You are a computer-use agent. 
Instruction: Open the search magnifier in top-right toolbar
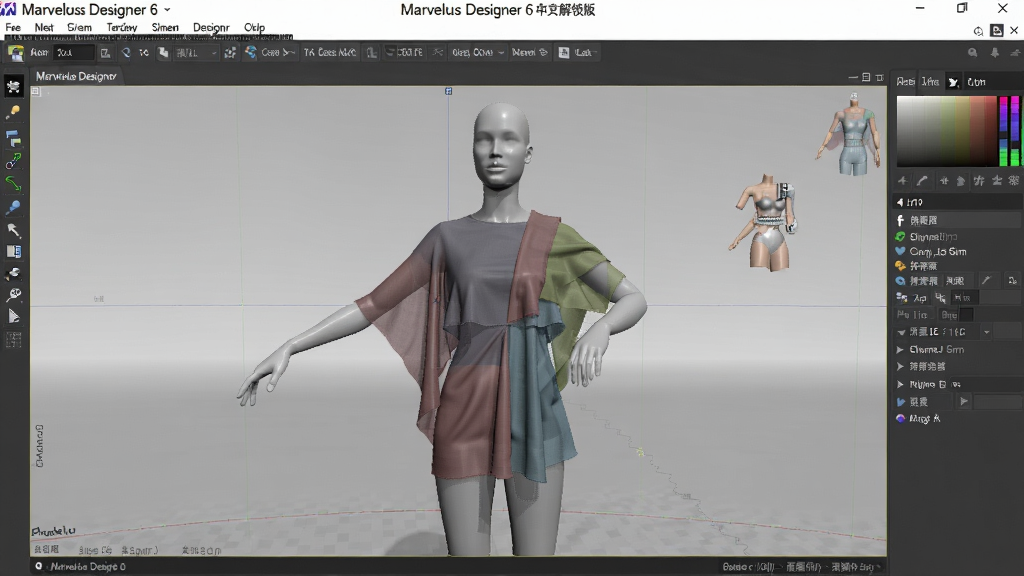pyautogui.click(x=972, y=53)
